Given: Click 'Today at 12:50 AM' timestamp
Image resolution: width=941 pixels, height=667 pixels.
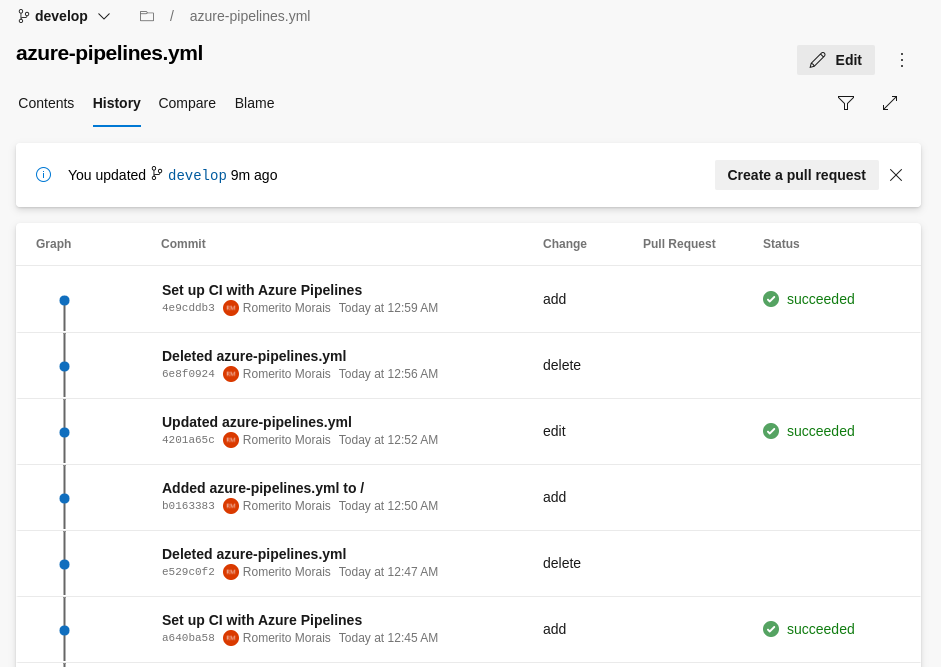Looking at the screenshot, I should tap(388, 506).
